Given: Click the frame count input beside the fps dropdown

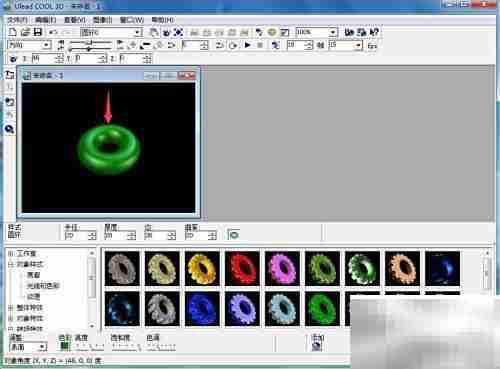Looking at the screenshot, I should [296, 45].
